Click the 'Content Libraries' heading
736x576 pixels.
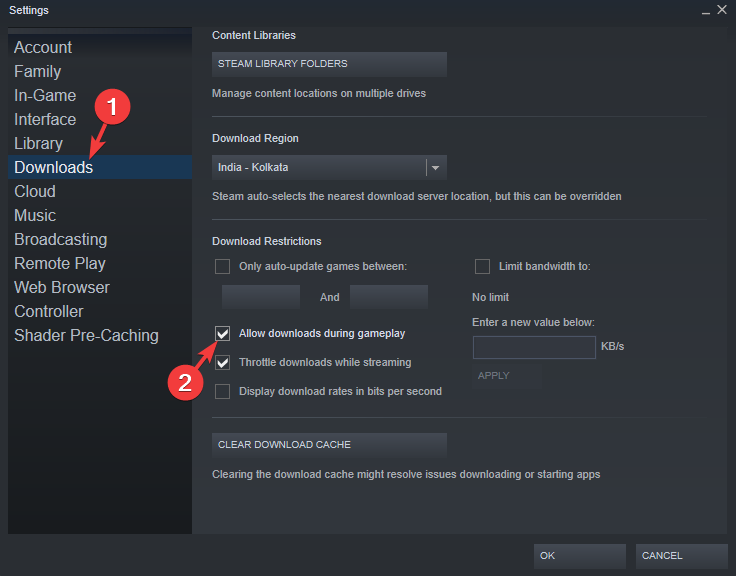[254, 35]
